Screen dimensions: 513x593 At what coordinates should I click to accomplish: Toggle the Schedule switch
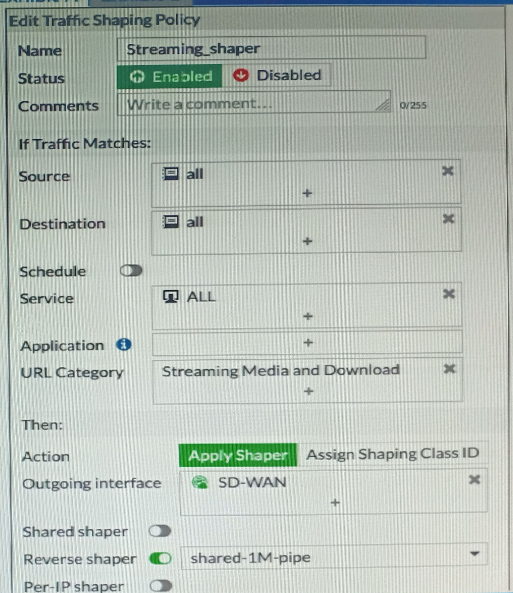pos(131,271)
